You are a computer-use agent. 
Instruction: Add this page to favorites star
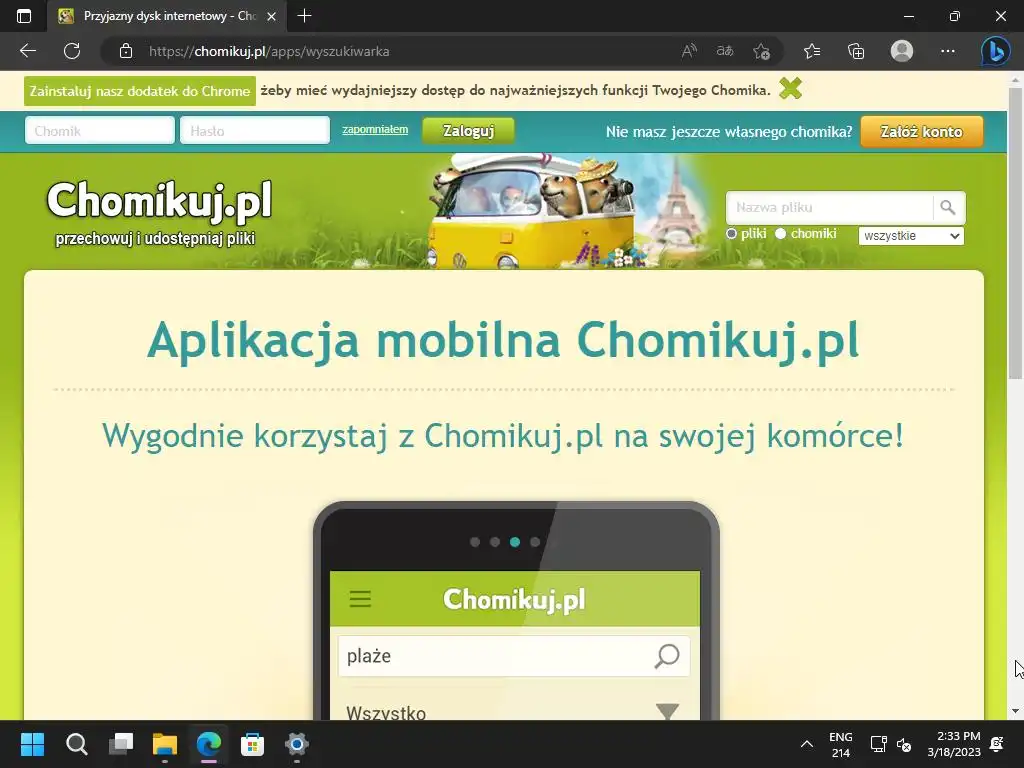761,51
